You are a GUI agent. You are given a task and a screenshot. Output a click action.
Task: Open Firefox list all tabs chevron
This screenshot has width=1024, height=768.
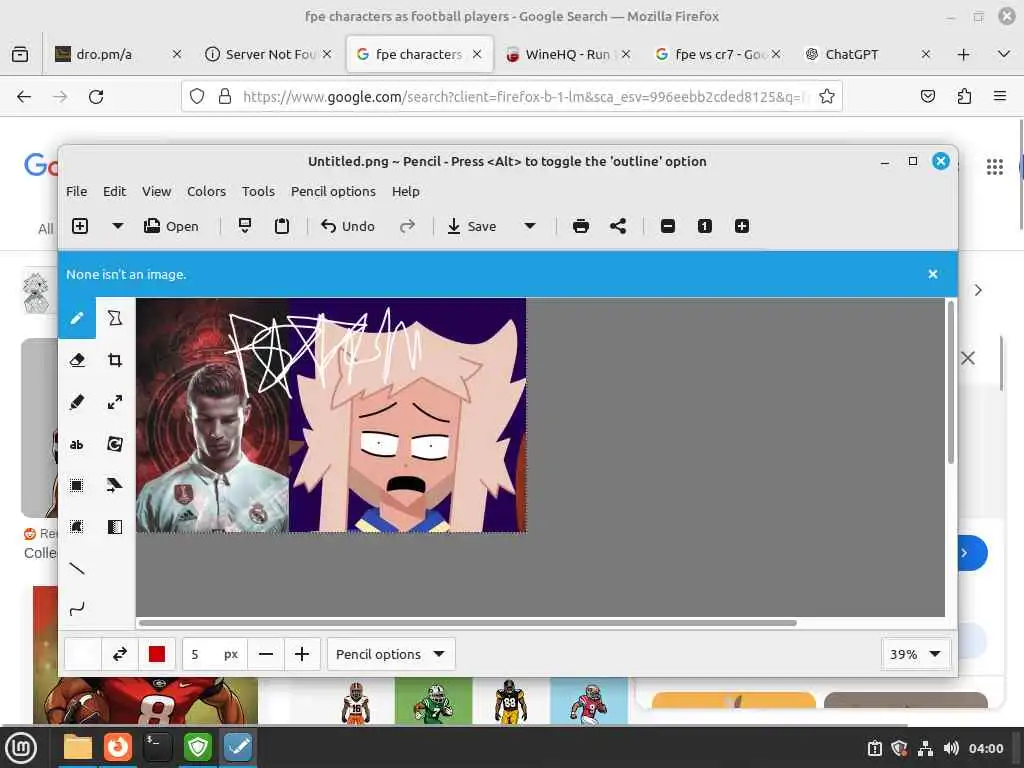pos(1004,54)
